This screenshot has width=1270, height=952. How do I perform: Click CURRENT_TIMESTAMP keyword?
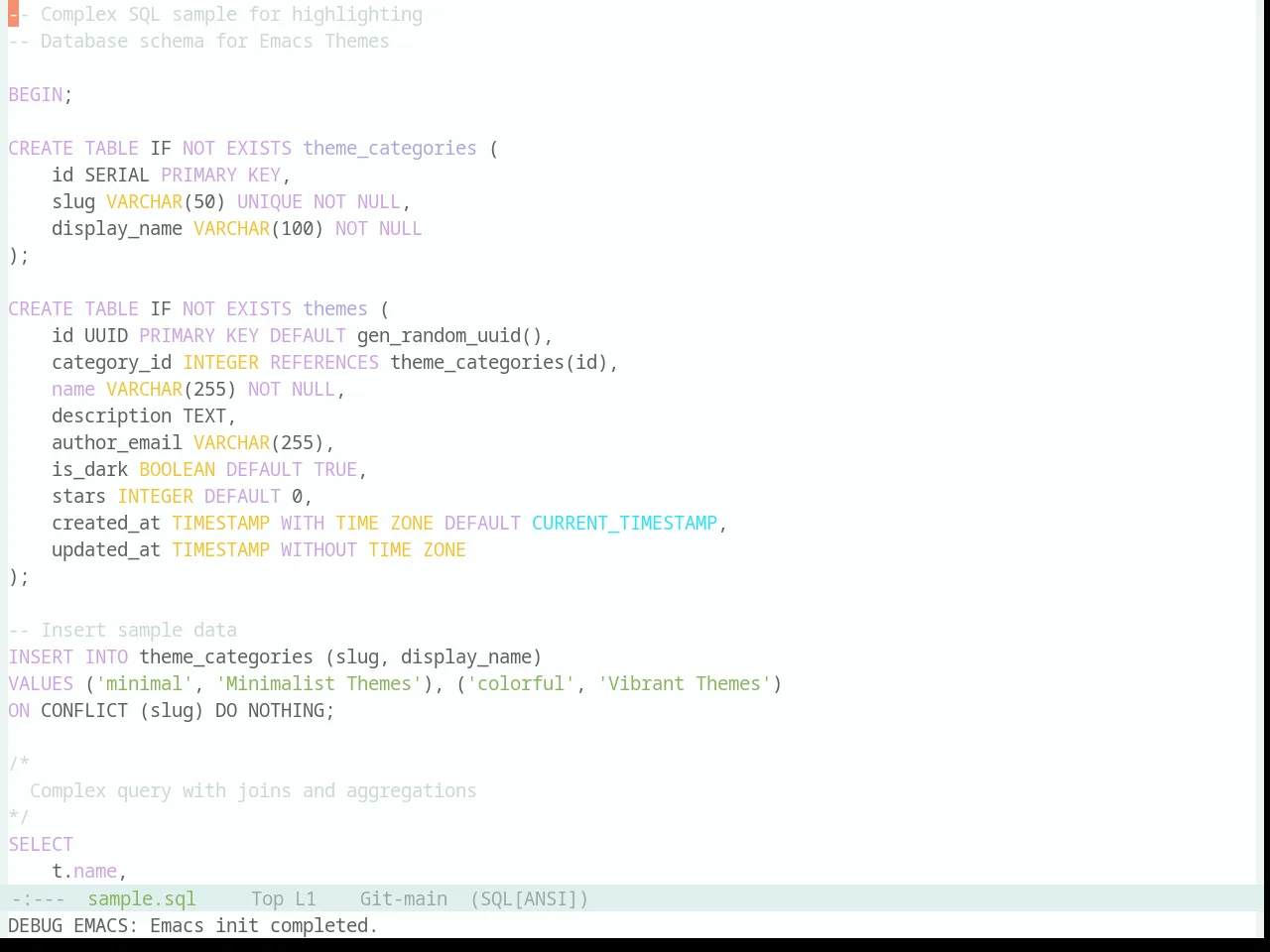tap(624, 523)
